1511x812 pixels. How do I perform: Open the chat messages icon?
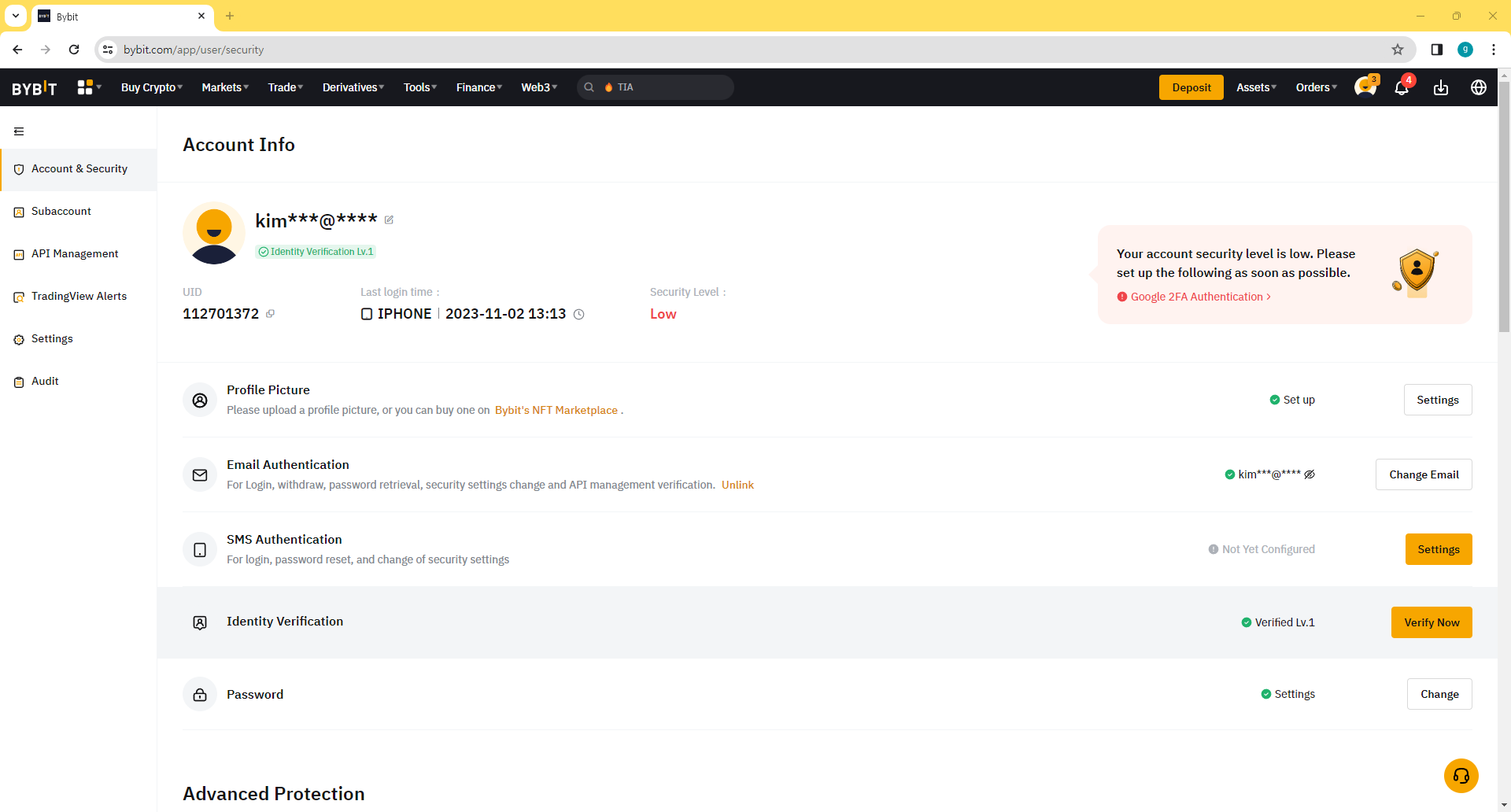tap(1365, 87)
